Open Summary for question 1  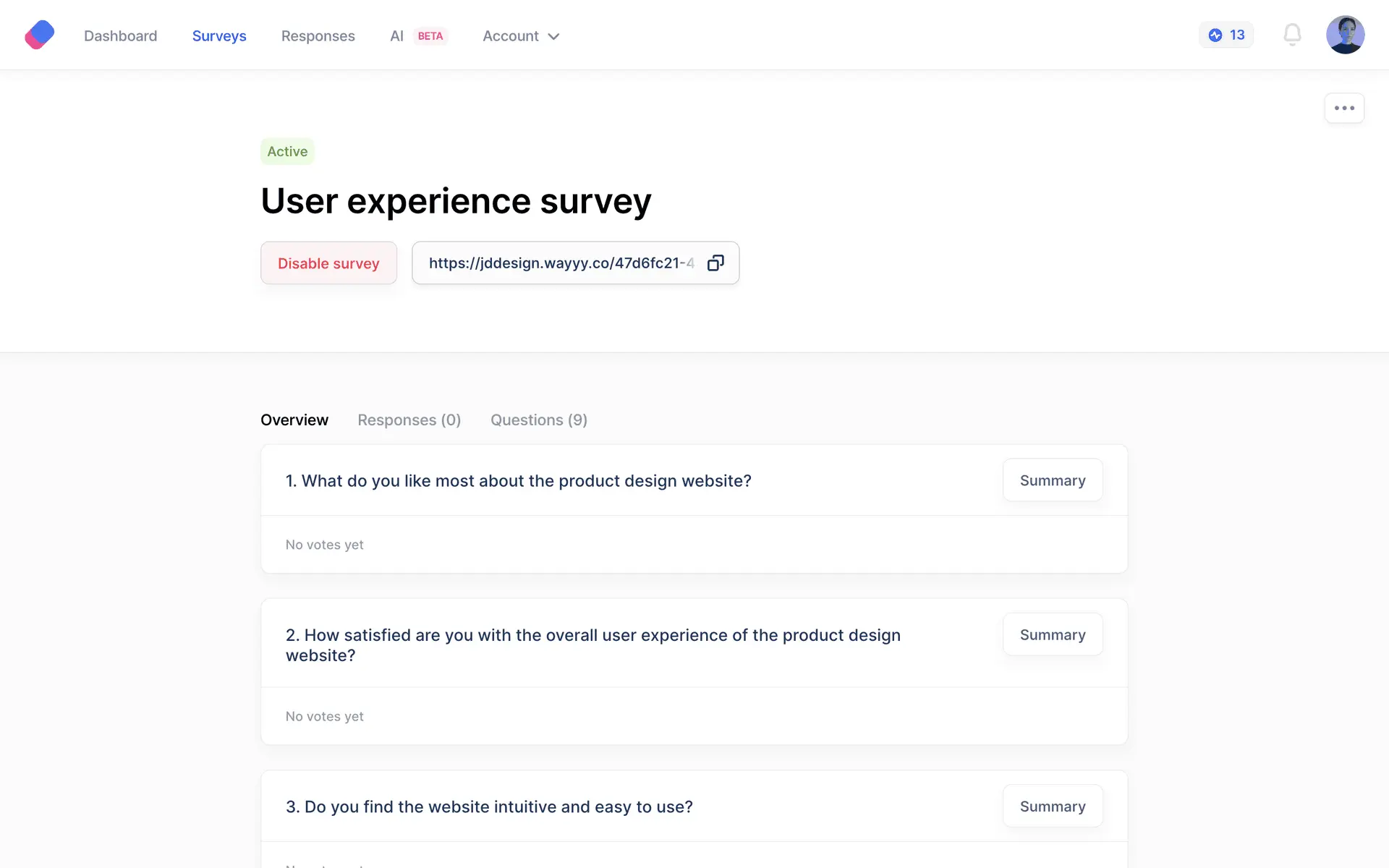1052,480
